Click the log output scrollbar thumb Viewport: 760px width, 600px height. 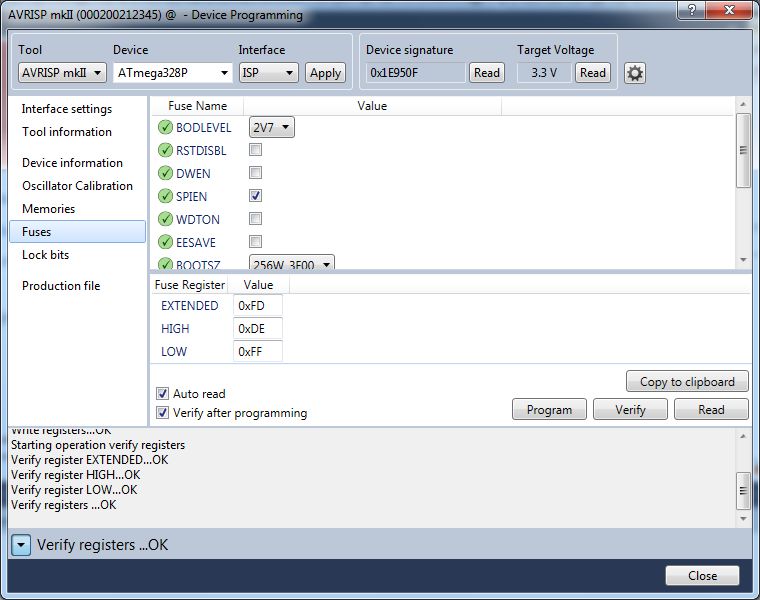[743, 490]
